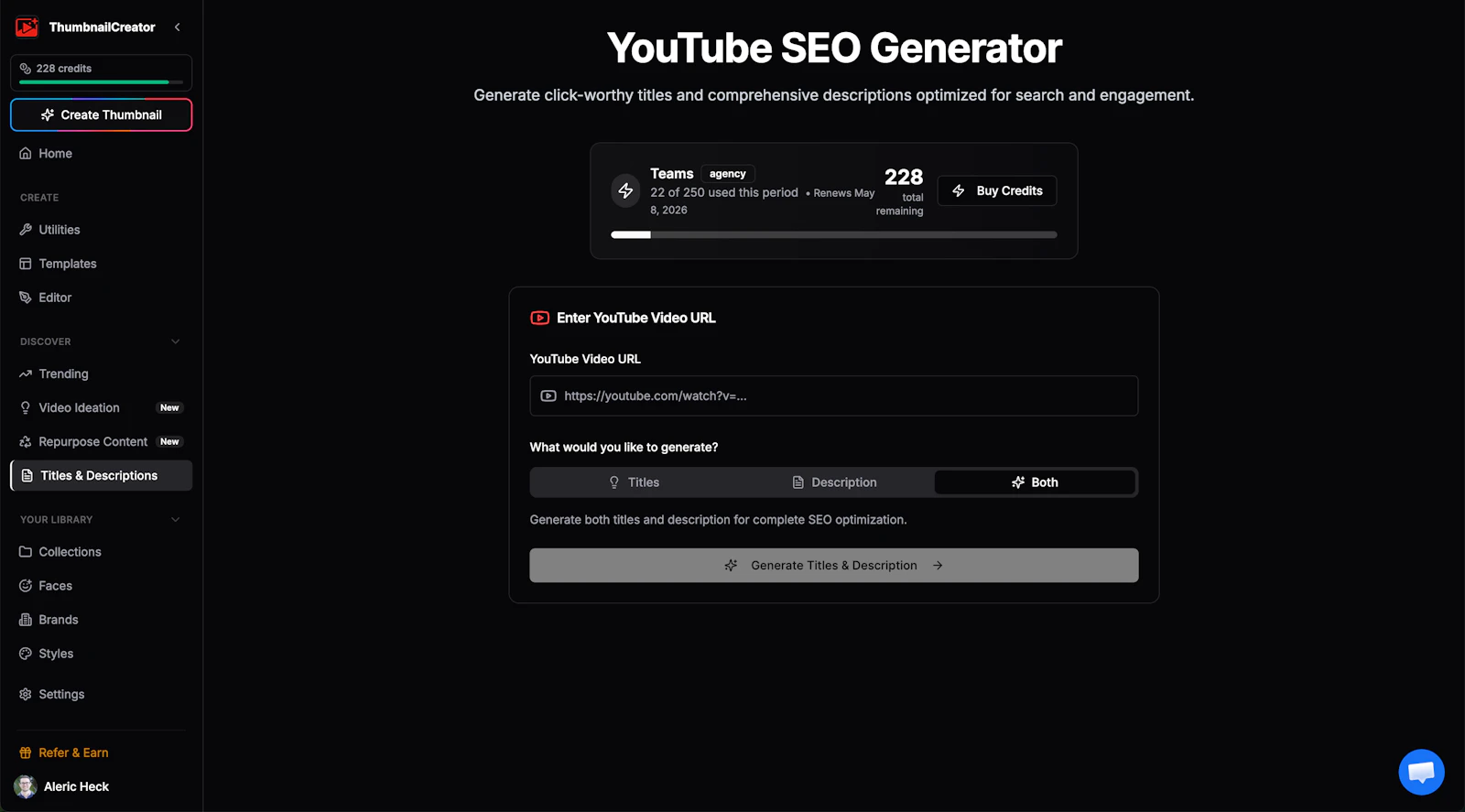Click the Renews May 8, 2026 text

[x=763, y=201]
